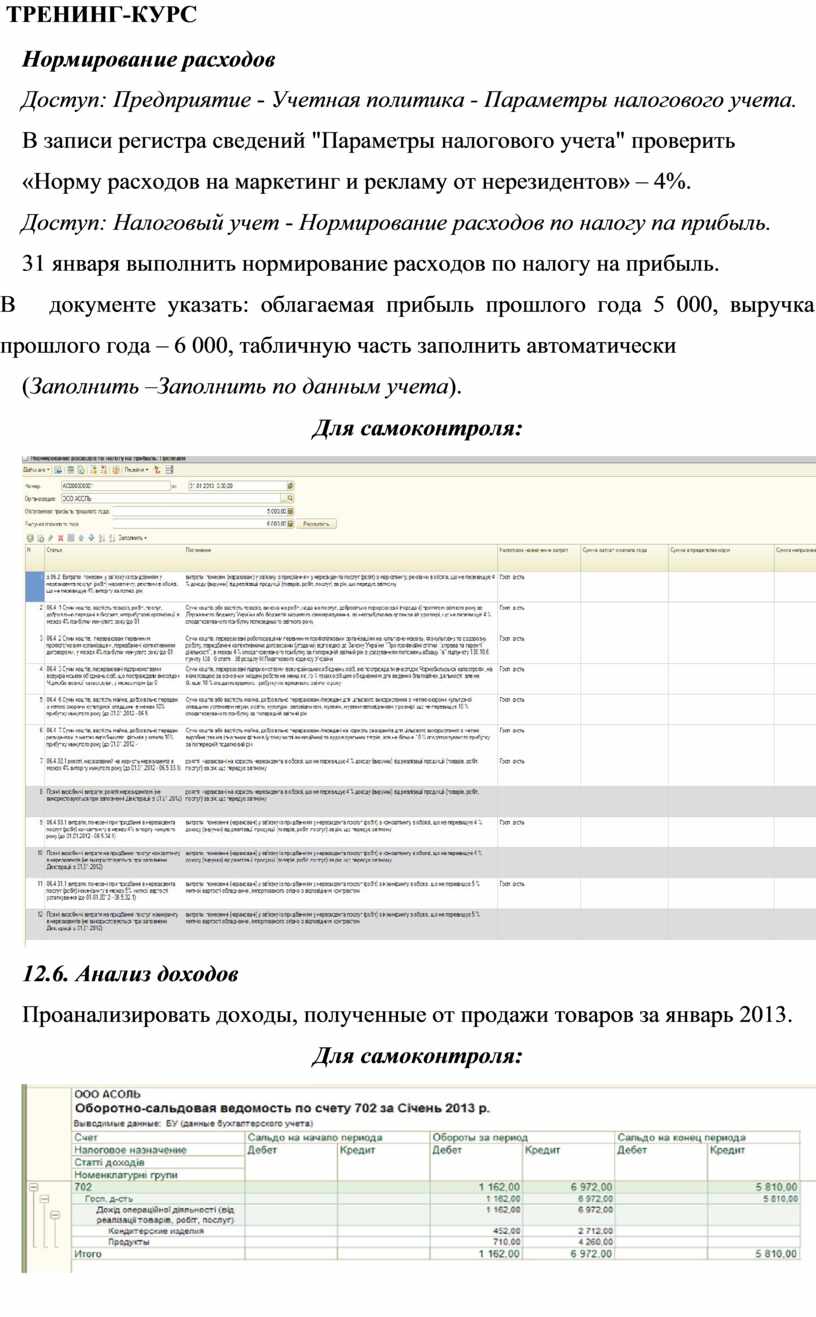The width and height of the screenshot is (816, 1317).
Task: Open the organization selection lookup
Action: click(x=290, y=497)
